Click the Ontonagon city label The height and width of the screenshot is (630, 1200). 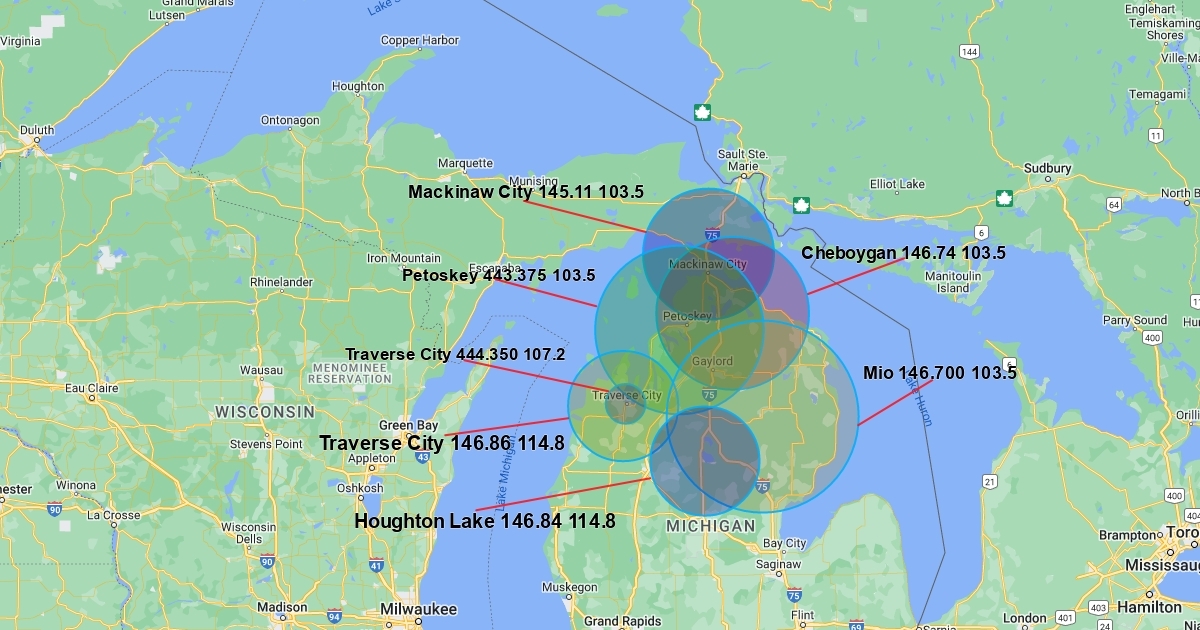(290, 120)
